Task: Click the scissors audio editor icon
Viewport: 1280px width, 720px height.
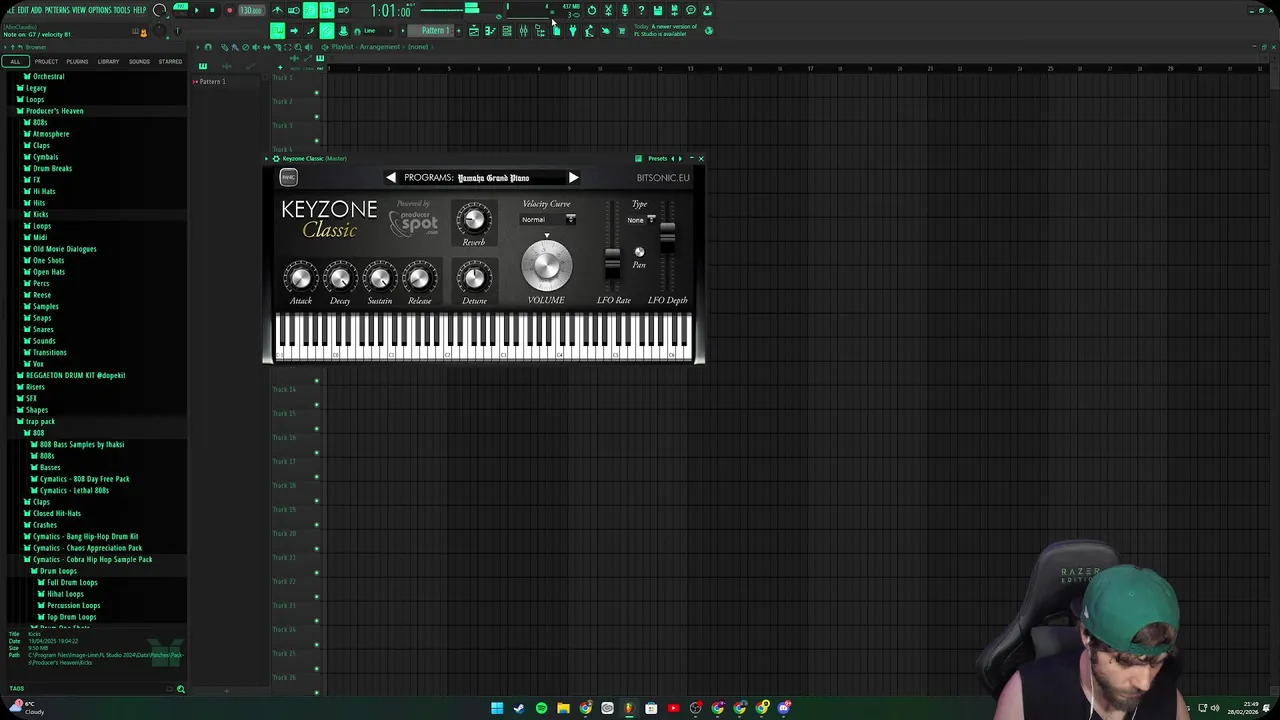Action: pos(607,10)
